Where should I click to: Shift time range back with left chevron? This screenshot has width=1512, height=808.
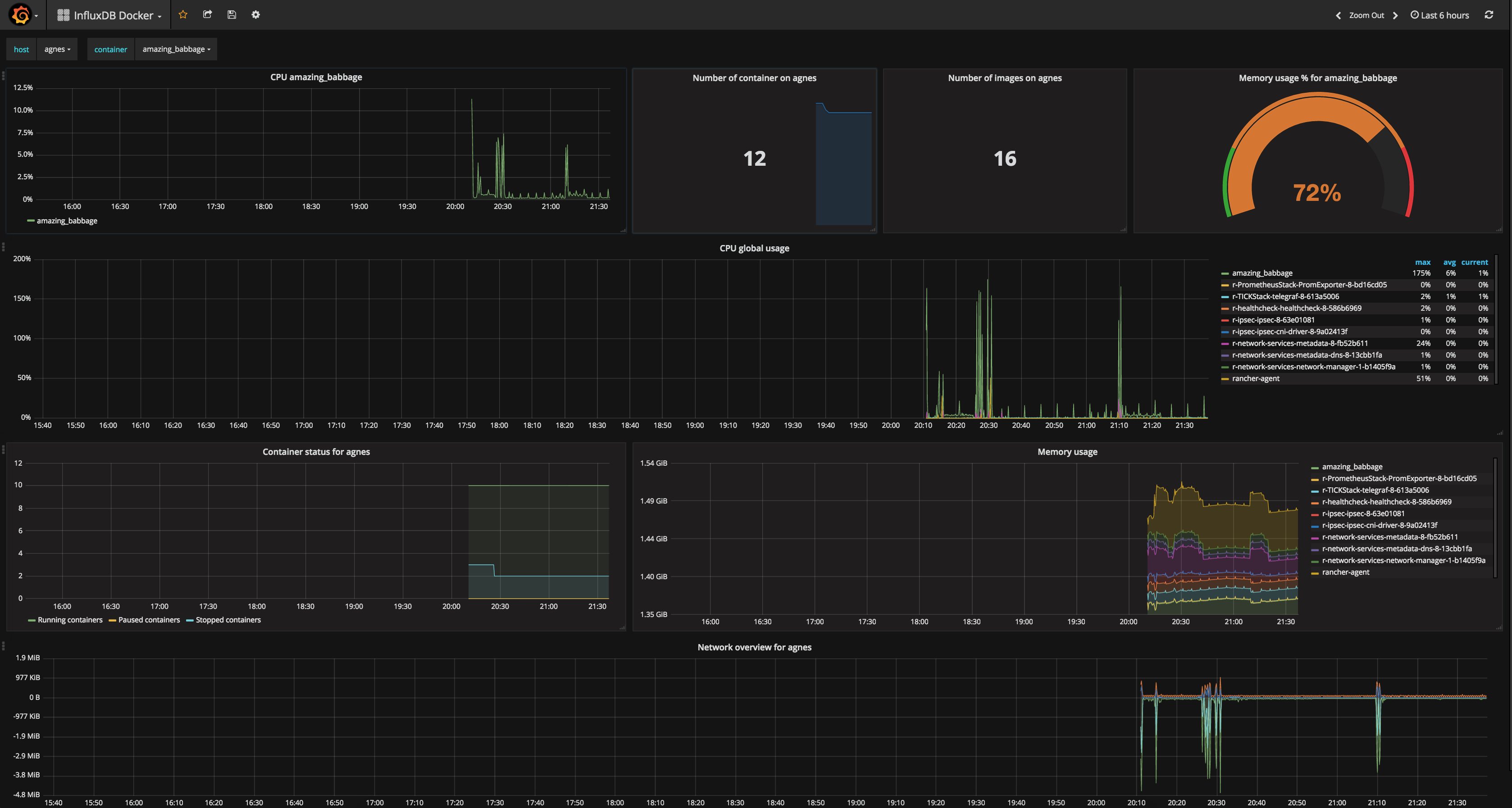coord(1338,15)
